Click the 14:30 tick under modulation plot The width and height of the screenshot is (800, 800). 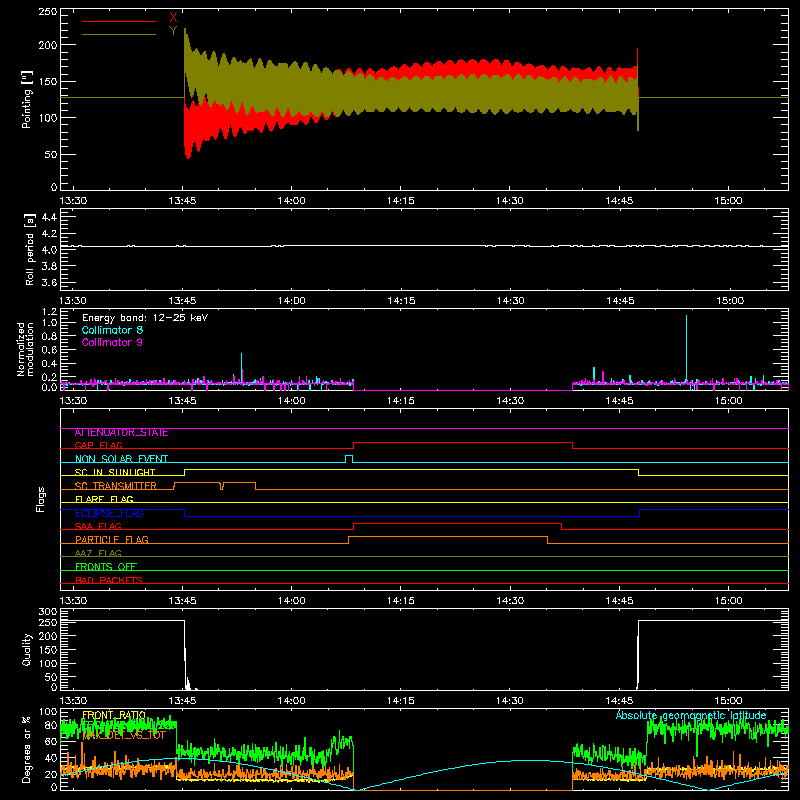(510, 401)
